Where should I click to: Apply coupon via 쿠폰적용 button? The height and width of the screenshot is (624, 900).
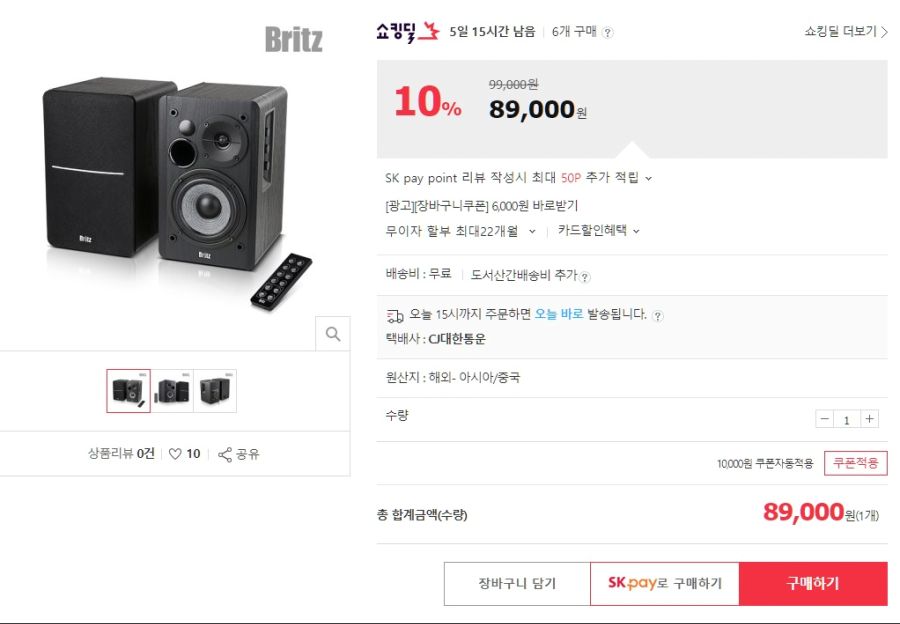click(855, 463)
